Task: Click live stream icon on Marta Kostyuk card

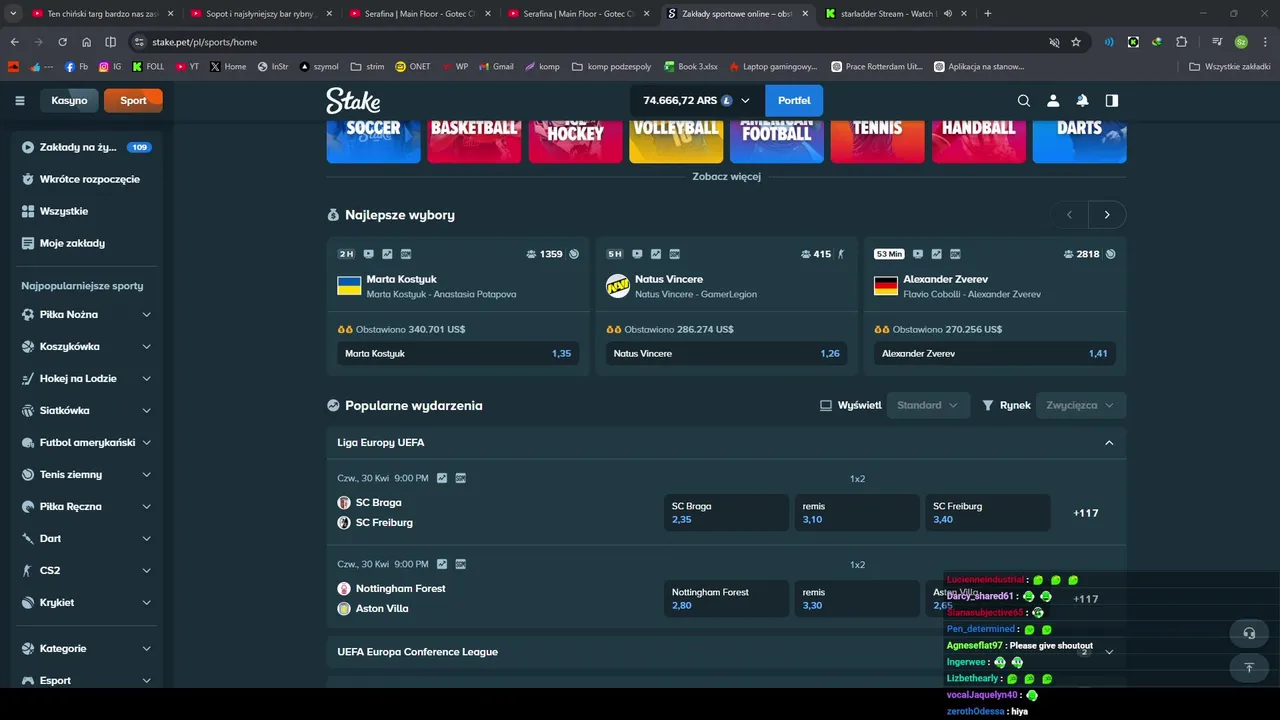Action: (369, 254)
